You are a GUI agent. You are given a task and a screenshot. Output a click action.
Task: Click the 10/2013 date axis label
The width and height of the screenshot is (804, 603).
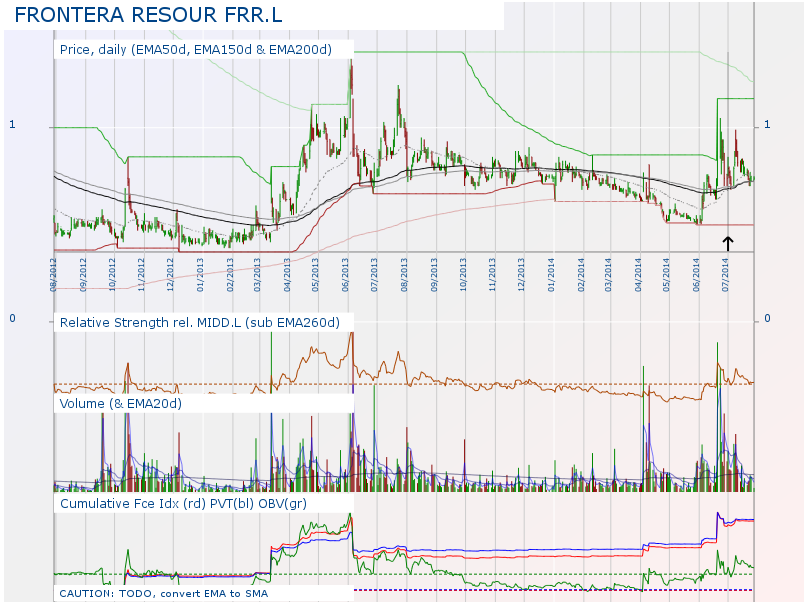[463, 275]
